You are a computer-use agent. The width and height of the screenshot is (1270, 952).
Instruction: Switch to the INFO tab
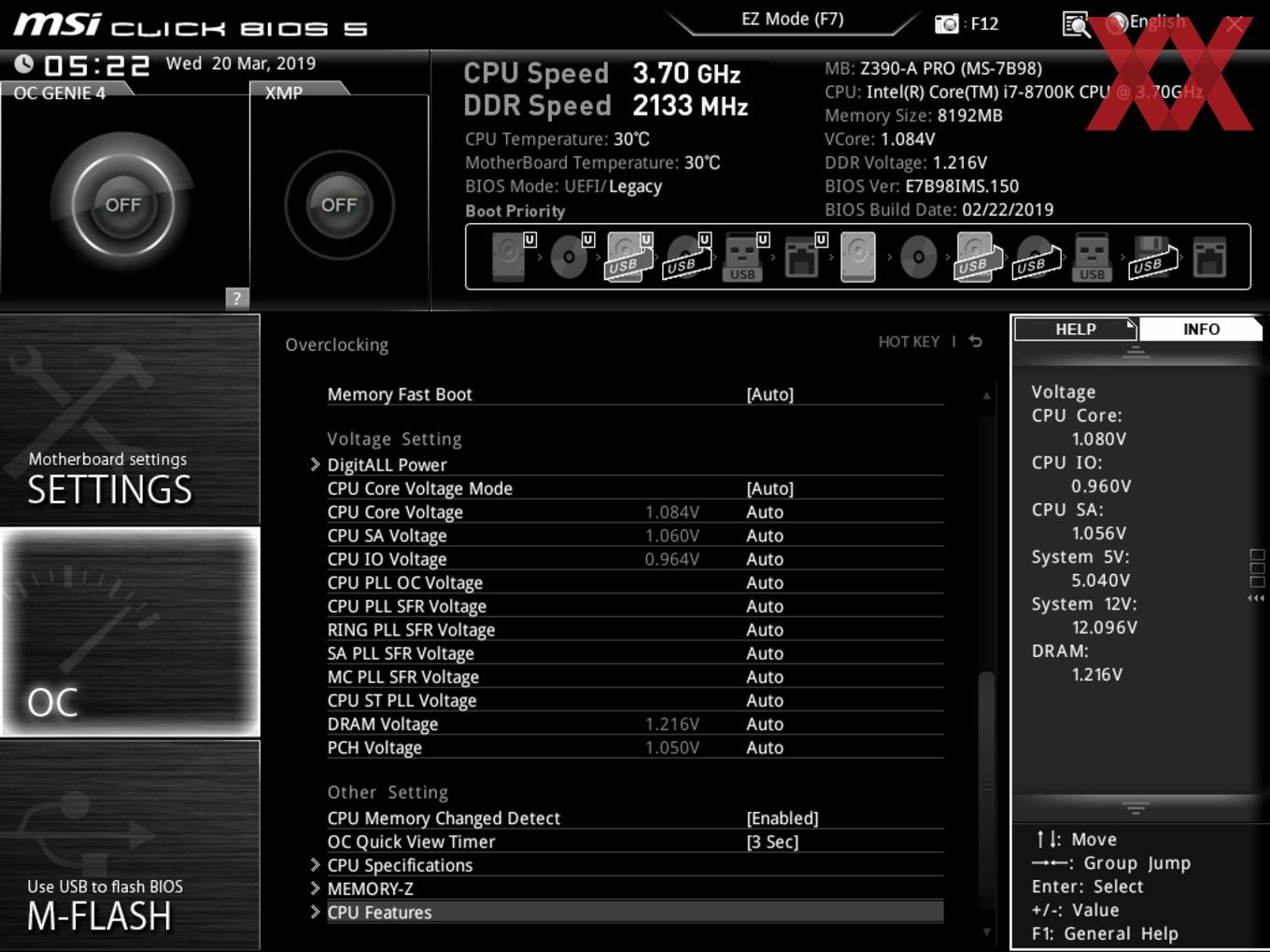[x=1201, y=329]
